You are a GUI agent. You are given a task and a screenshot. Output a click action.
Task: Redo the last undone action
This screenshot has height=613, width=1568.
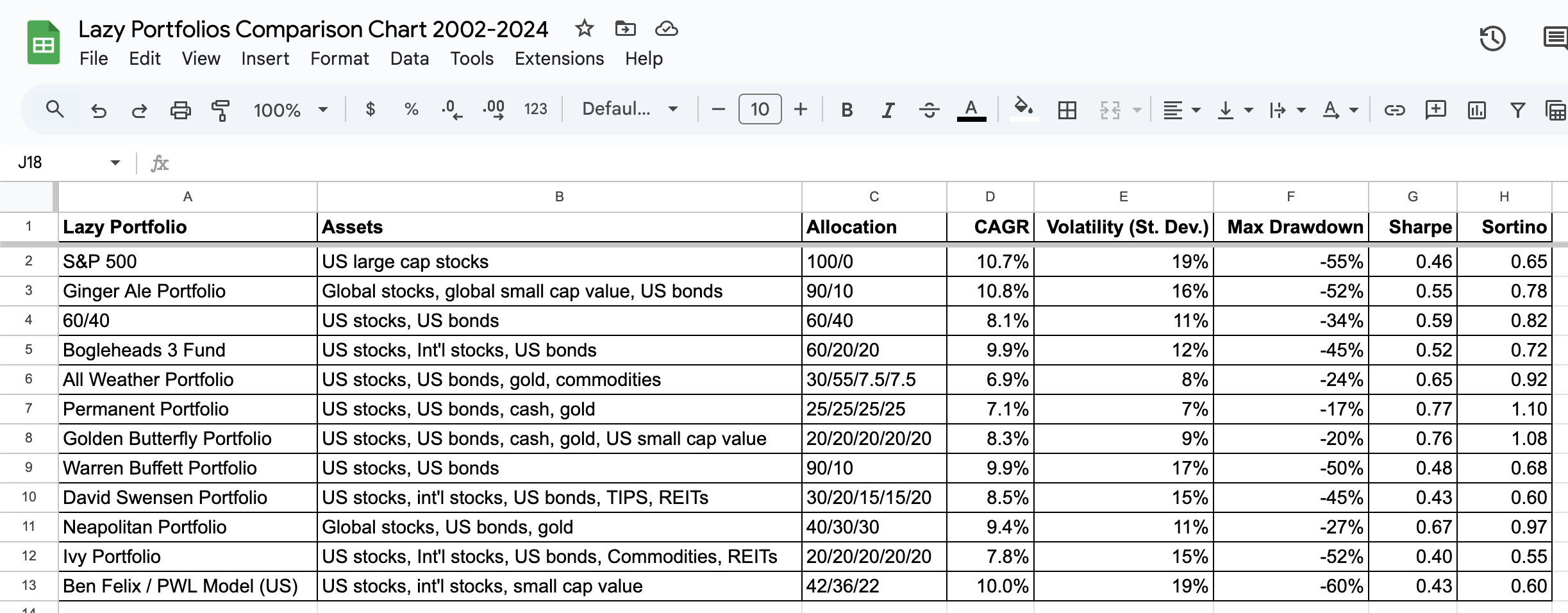click(x=139, y=110)
